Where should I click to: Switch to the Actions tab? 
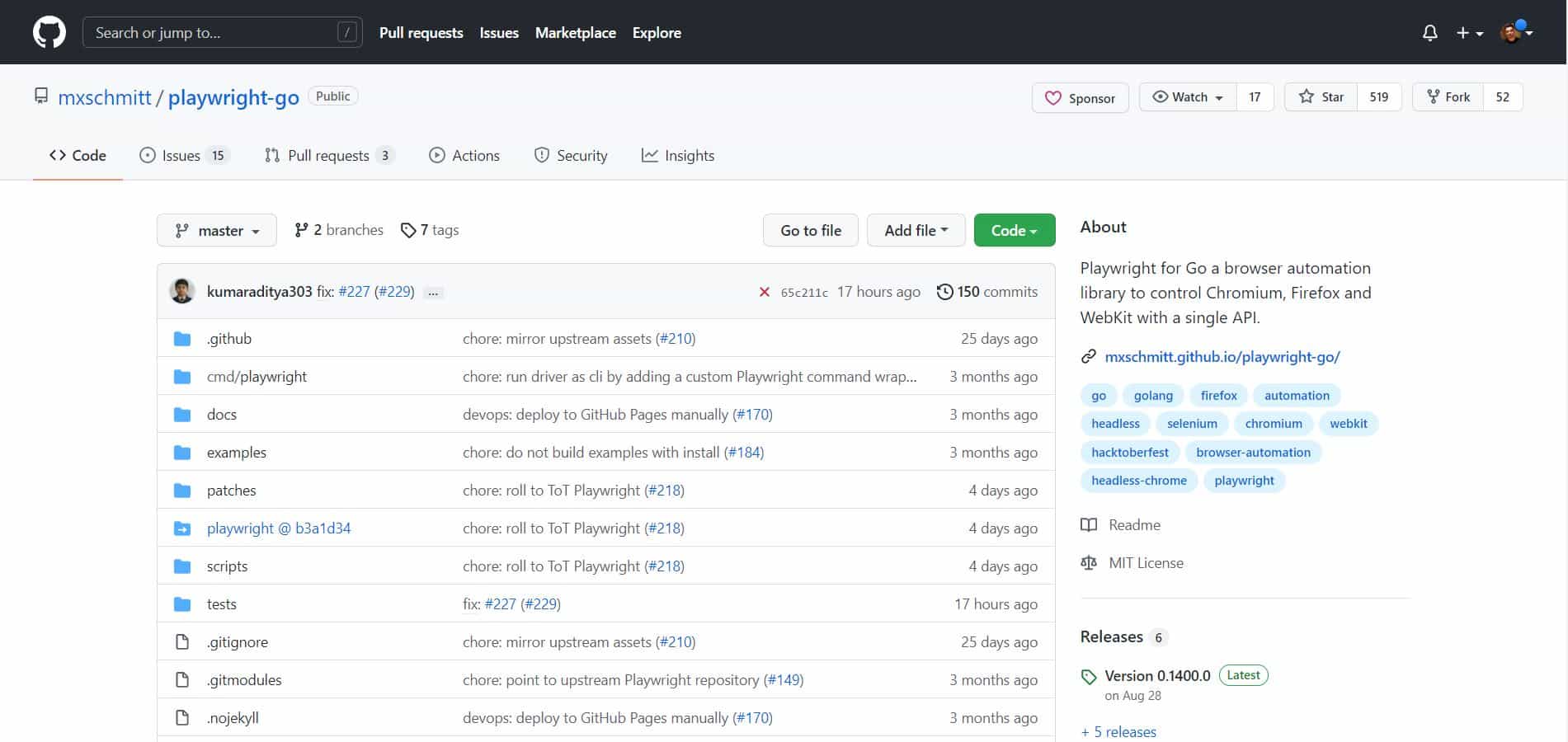(x=464, y=156)
